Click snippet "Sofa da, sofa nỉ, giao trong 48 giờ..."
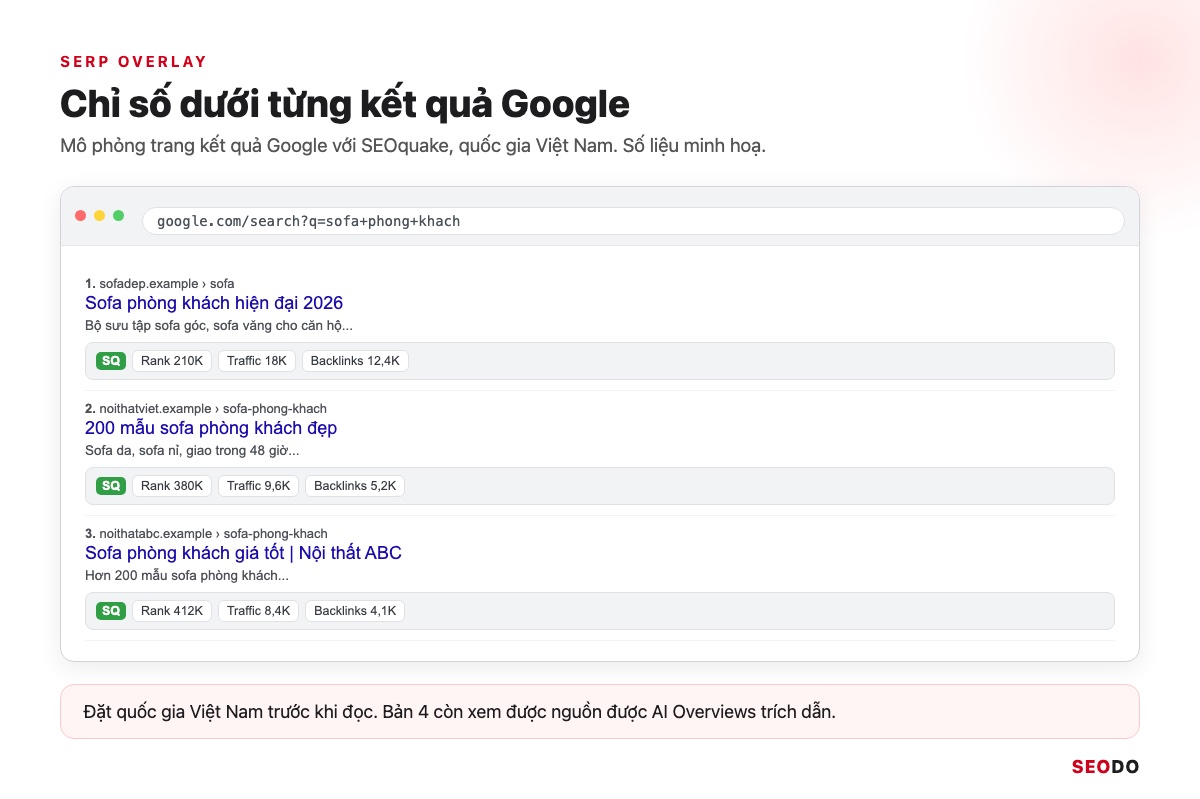1200x799 pixels. point(192,451)
